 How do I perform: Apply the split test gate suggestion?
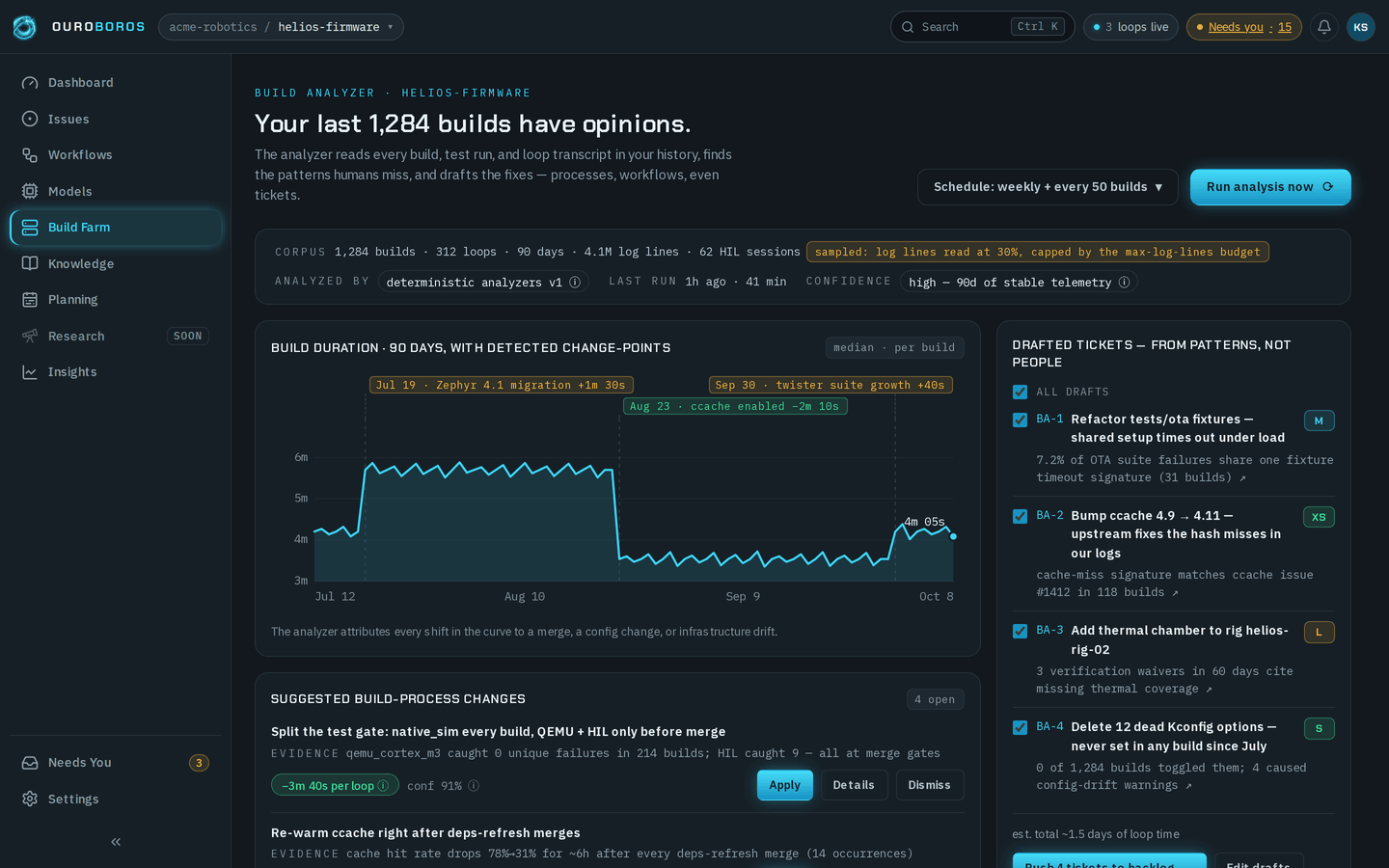(x=785, y=785)
